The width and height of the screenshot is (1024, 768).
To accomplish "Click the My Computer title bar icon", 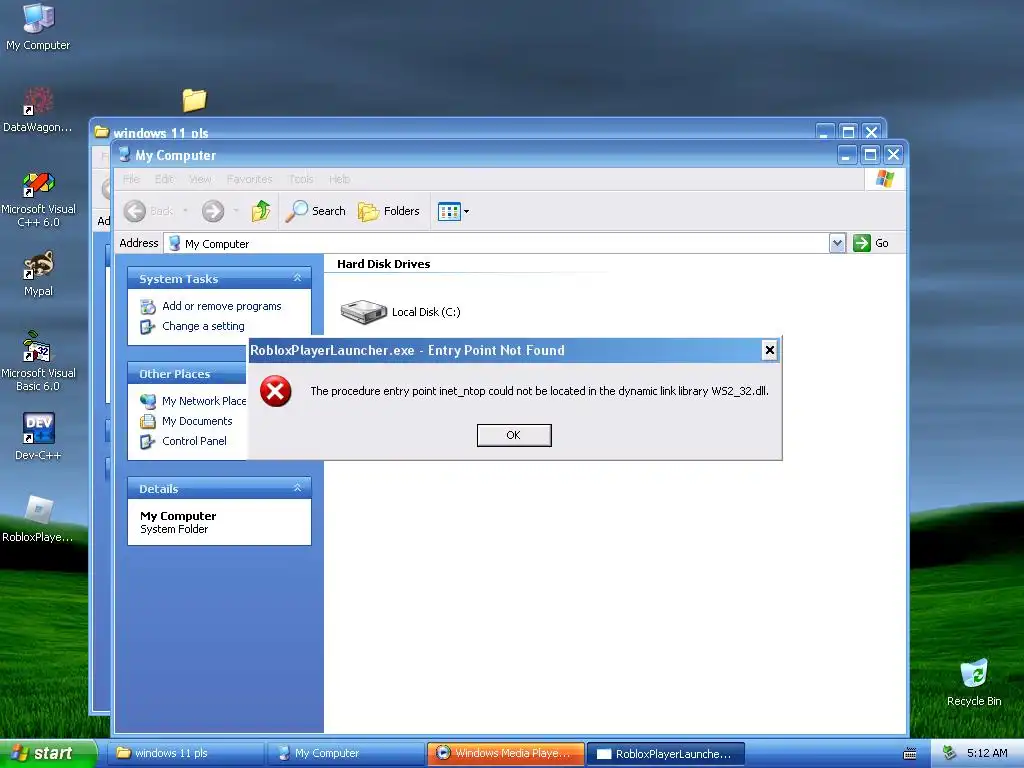I will [123, 155].
